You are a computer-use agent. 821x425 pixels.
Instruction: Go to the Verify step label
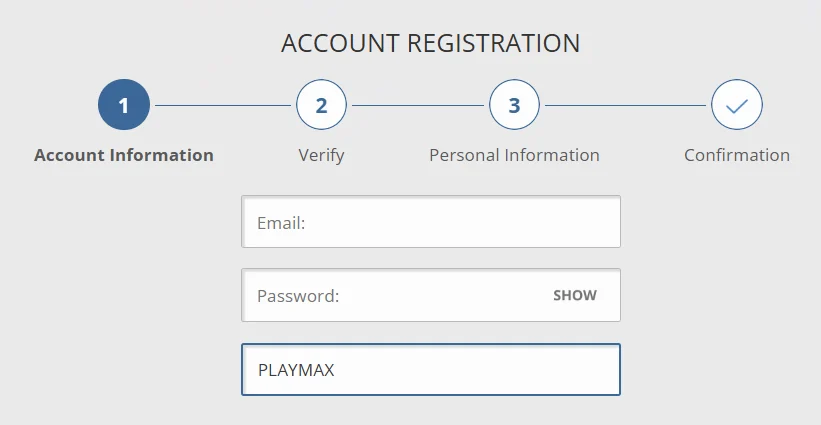[x=321, y=155]
